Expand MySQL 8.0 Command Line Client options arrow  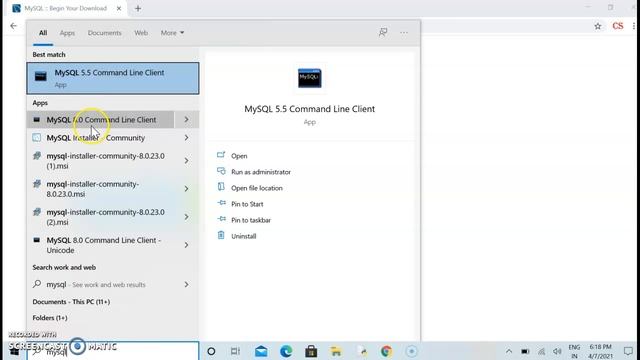187,120
